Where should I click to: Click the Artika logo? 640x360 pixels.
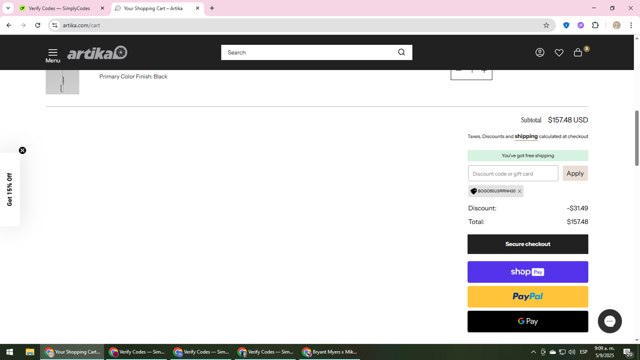(97, 53)
